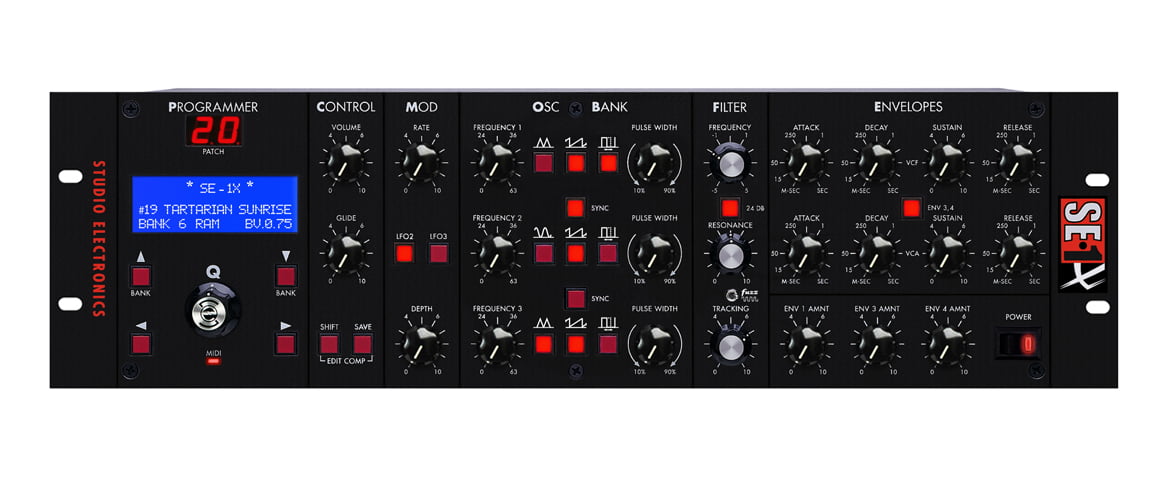The width and height of the screenshot is (1170, 480).
Task: Click the Bank up arrow button
Action: [x=141, y=276]
